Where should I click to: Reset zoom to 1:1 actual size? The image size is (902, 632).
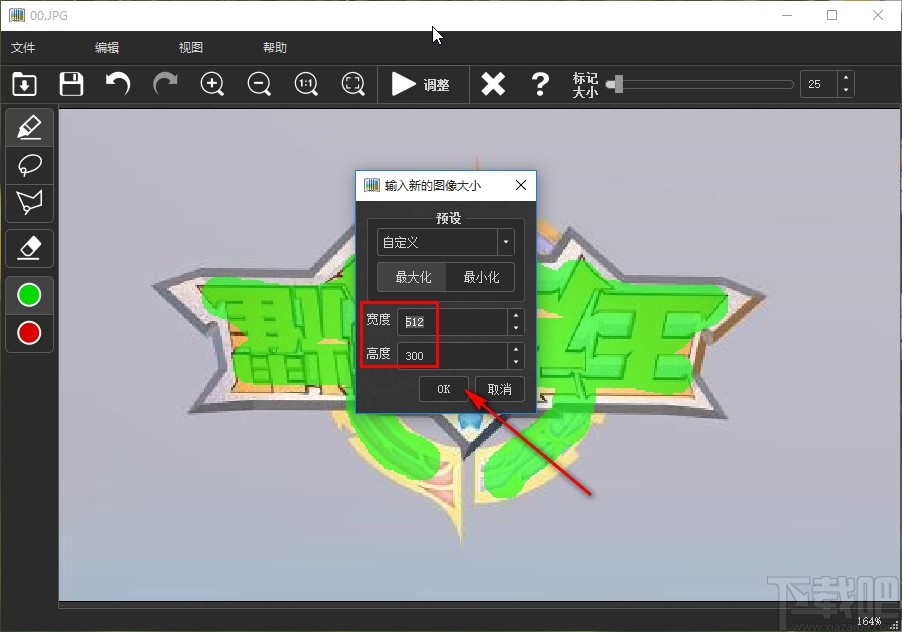click(306, 84)
